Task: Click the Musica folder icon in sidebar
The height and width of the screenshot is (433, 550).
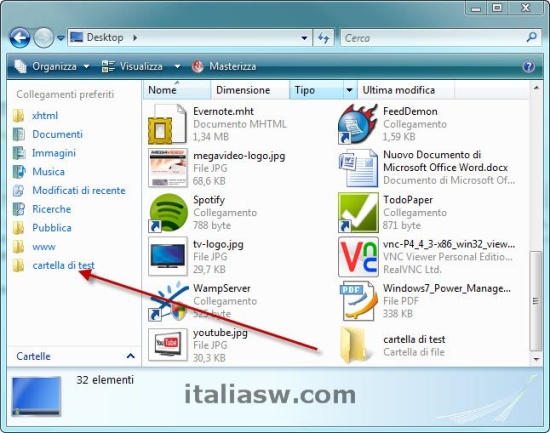Action: (x=19, y=172)
